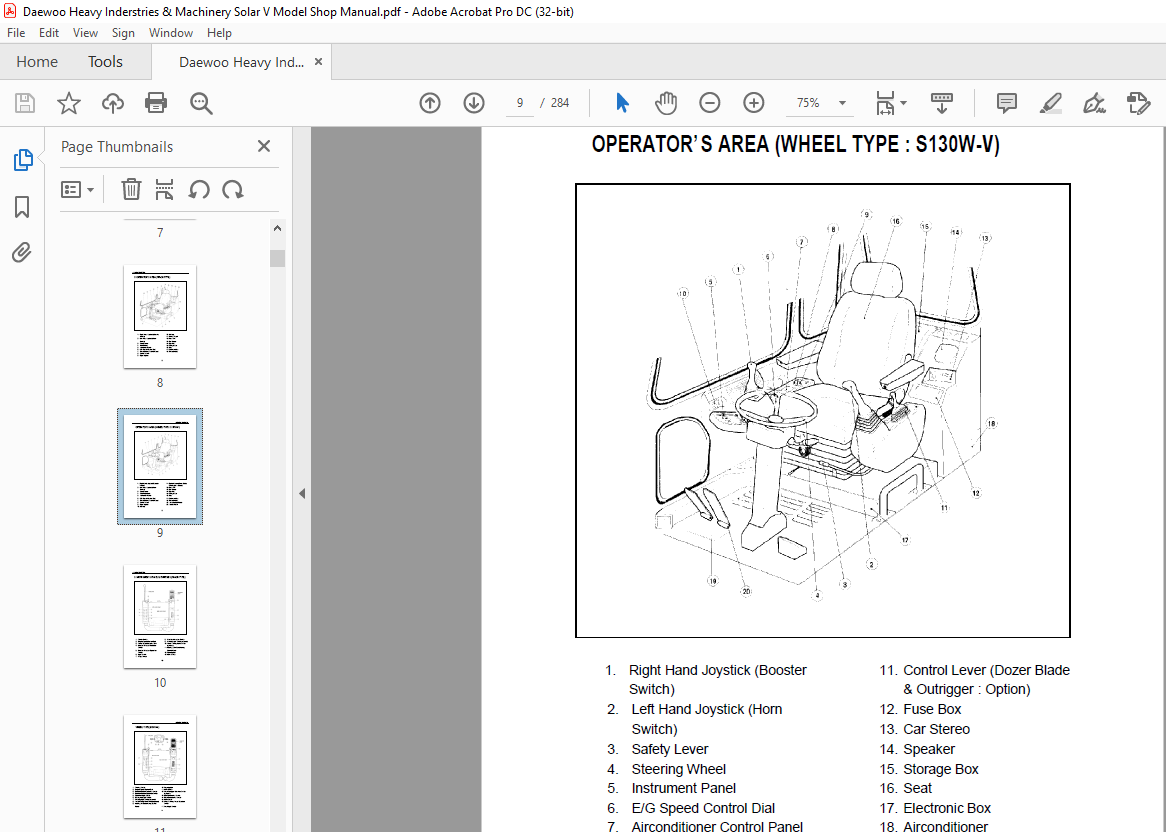The height and width of the screenshot is (832, 1166).
Task: Open the Window menu
Action: (x=171, y=33)
